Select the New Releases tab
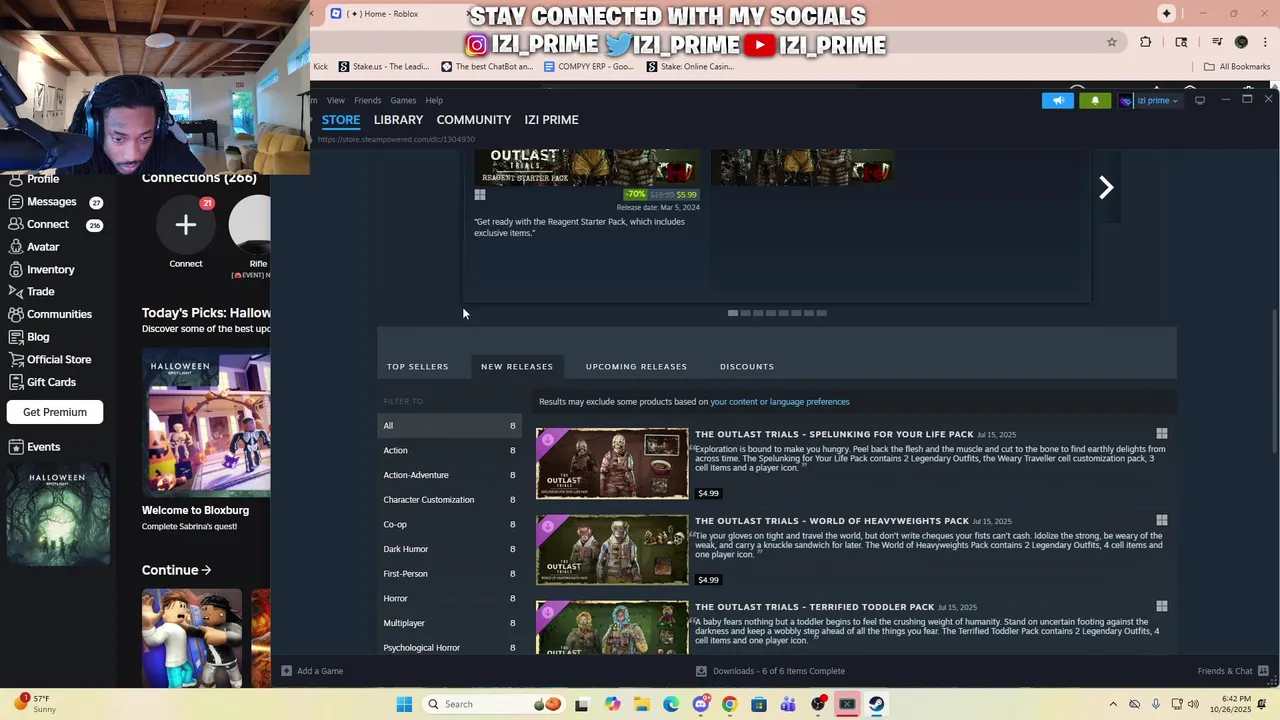The image size is (1280, 720). point(517,366)
